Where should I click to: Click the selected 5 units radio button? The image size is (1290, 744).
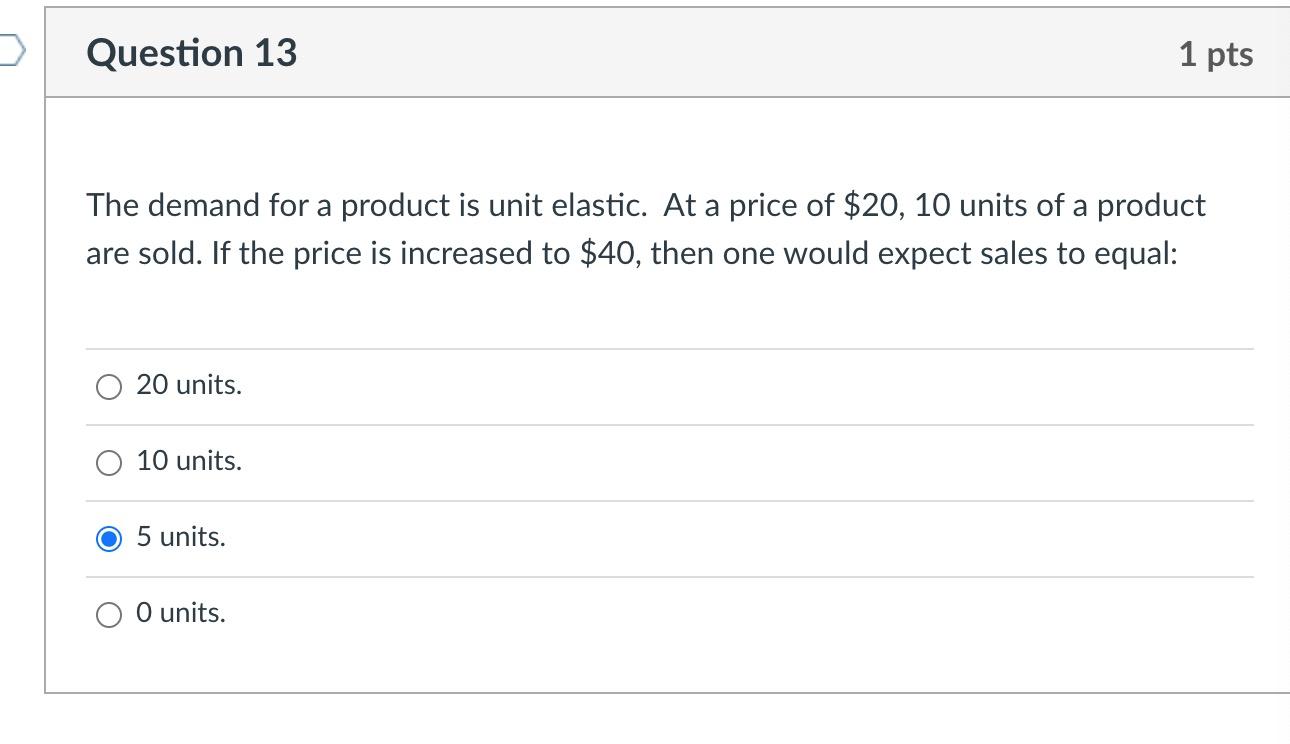109,539
